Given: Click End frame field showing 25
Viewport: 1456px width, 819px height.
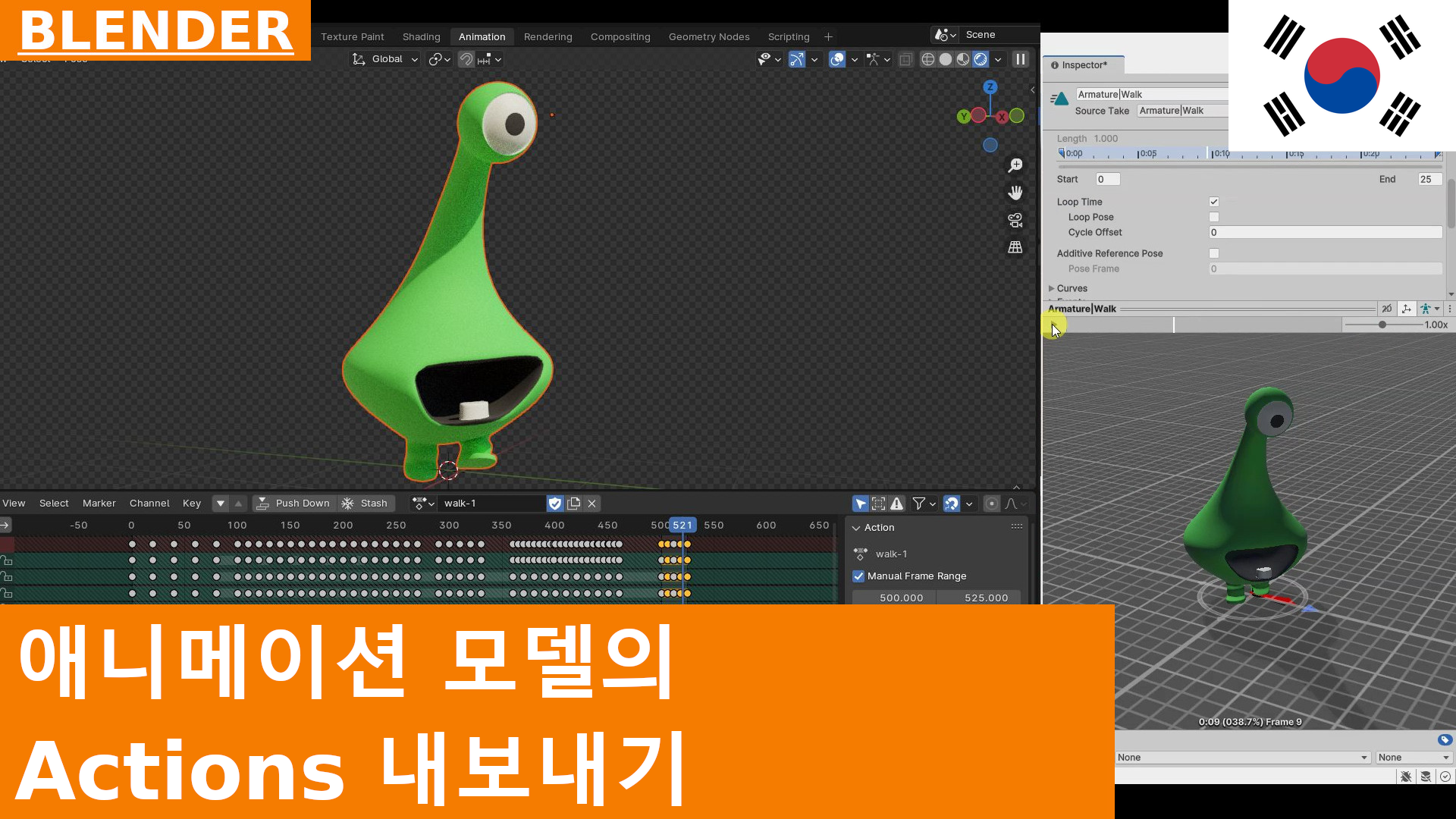Looking at the screenshot, I should coord(1430,180).
